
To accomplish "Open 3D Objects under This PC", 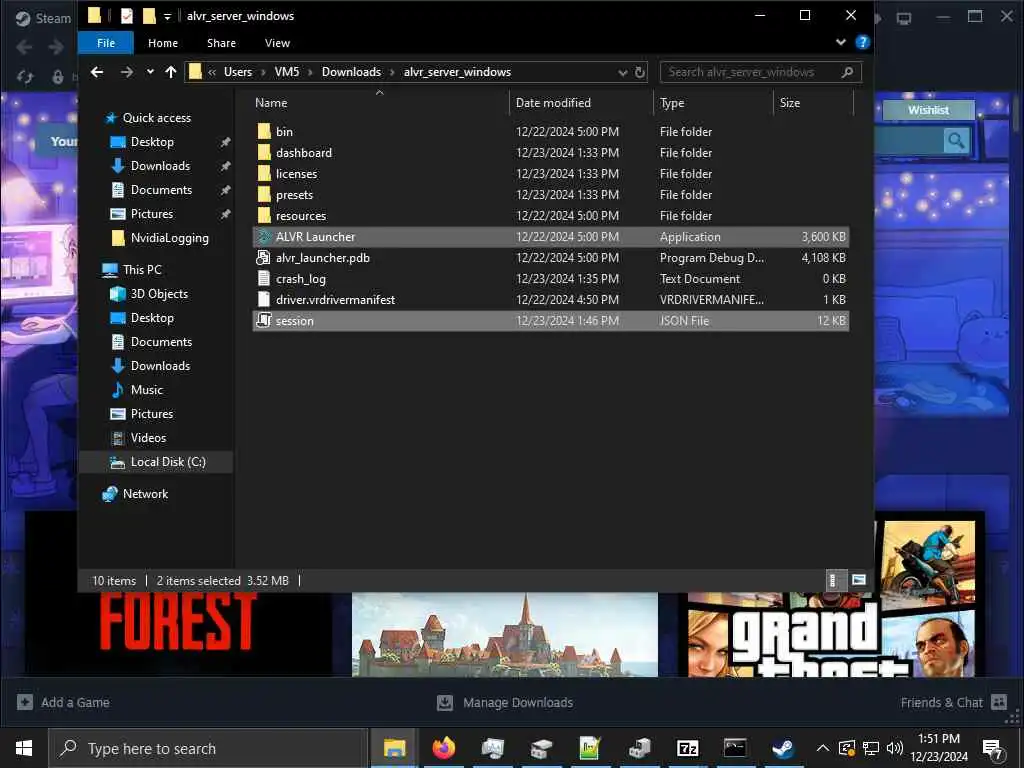I will 159,294.
